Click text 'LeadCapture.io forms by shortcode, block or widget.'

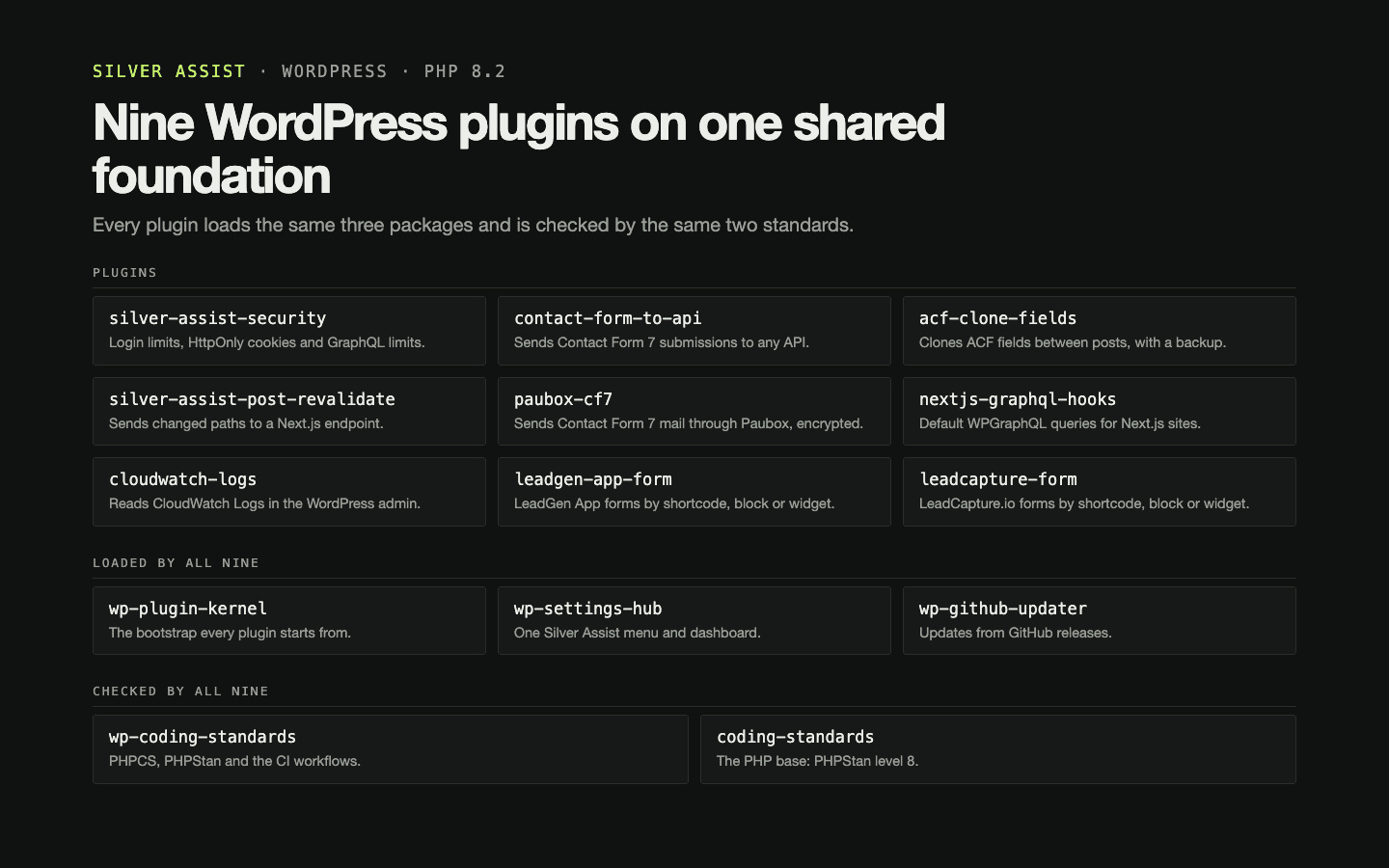pyautogui.click(x=1084, y=503)
